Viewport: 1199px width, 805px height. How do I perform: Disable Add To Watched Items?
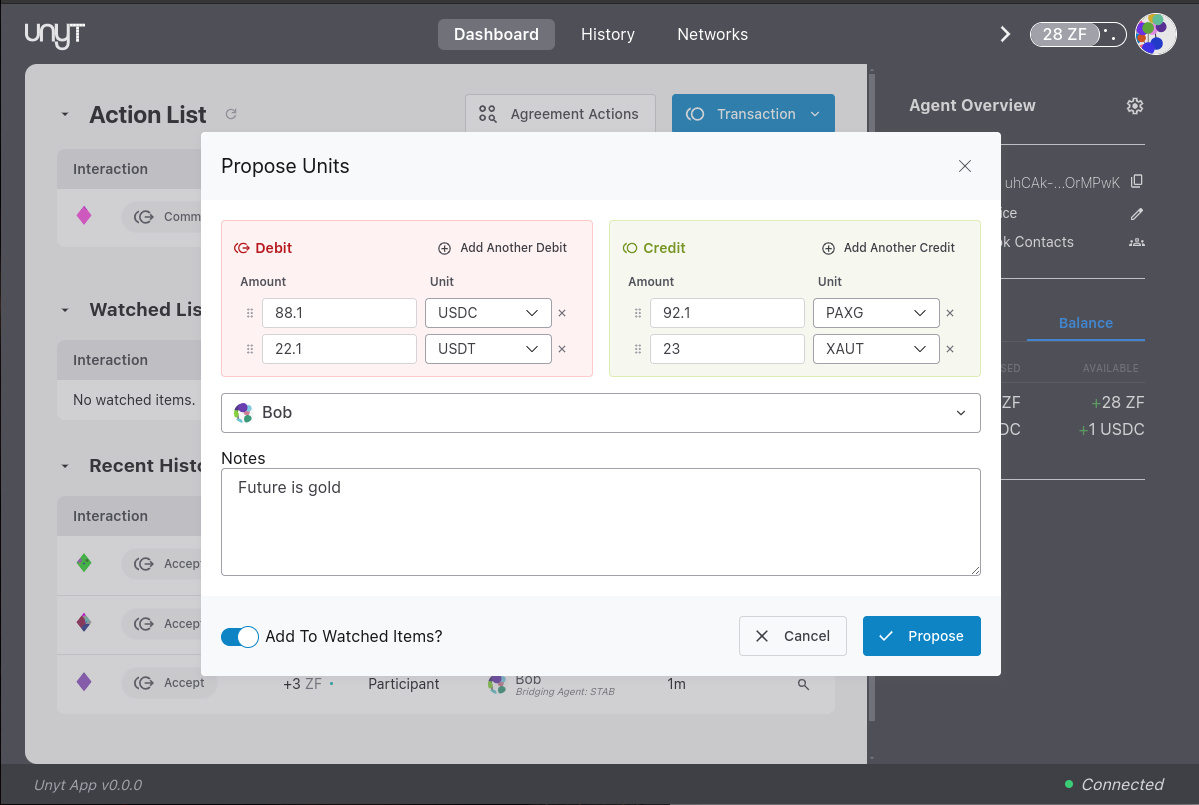(239, 636)
